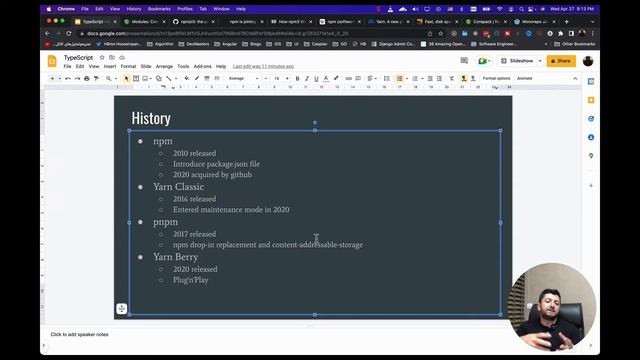
Task: Open the border dash icon
Action: coord(217,78)
